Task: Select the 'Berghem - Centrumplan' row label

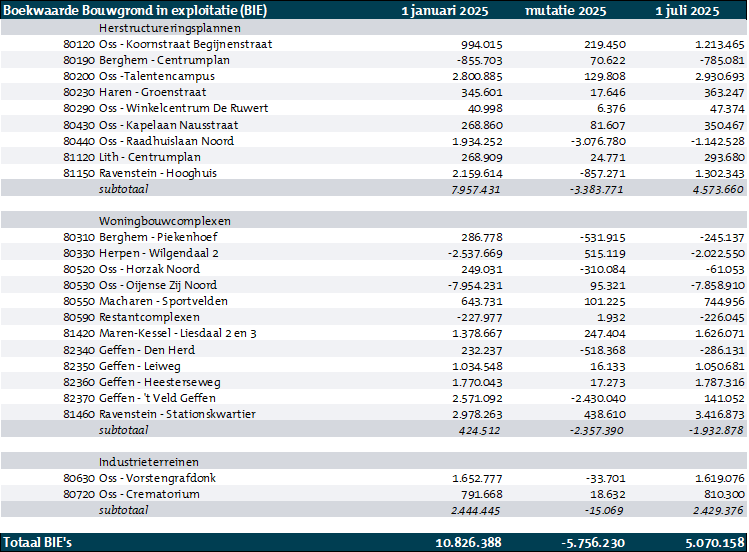Action: point(158,61)
